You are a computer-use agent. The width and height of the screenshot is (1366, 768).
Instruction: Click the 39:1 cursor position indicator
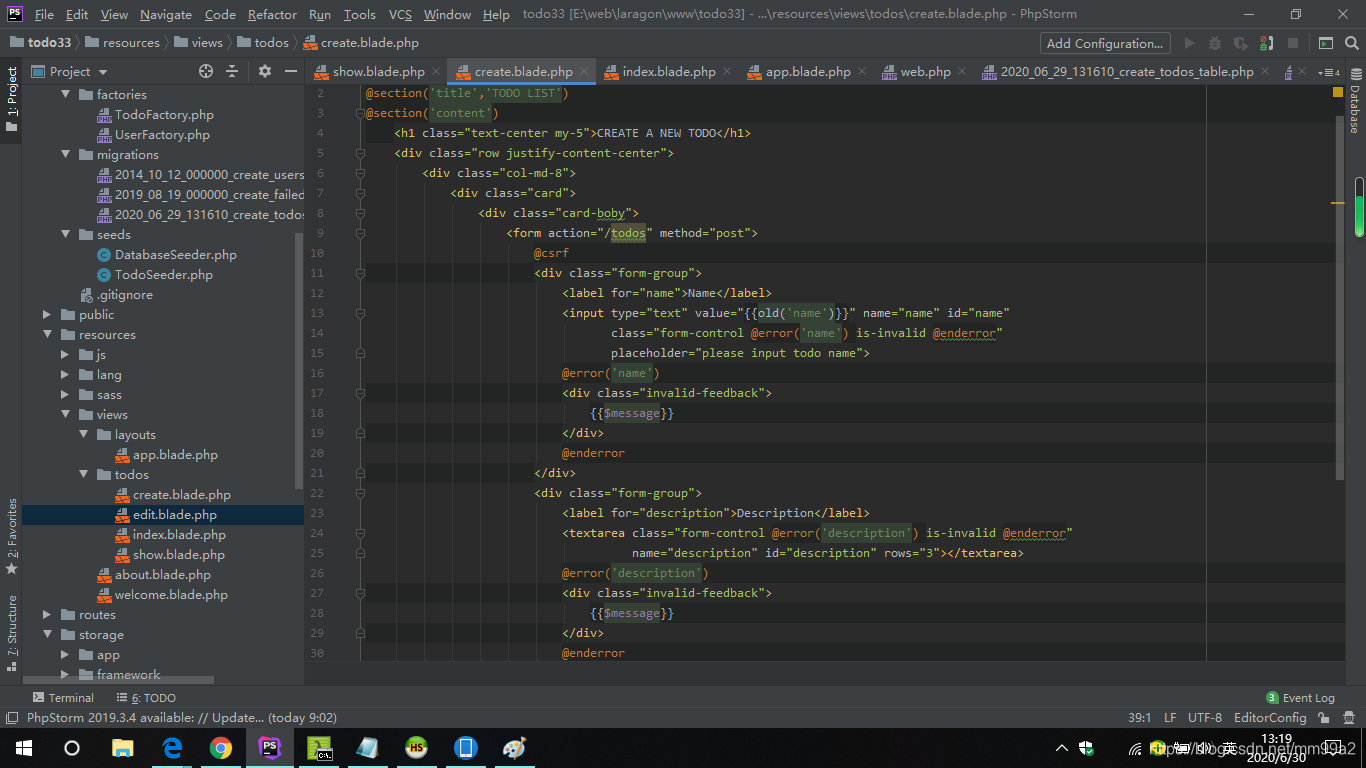coord(1139,718)
